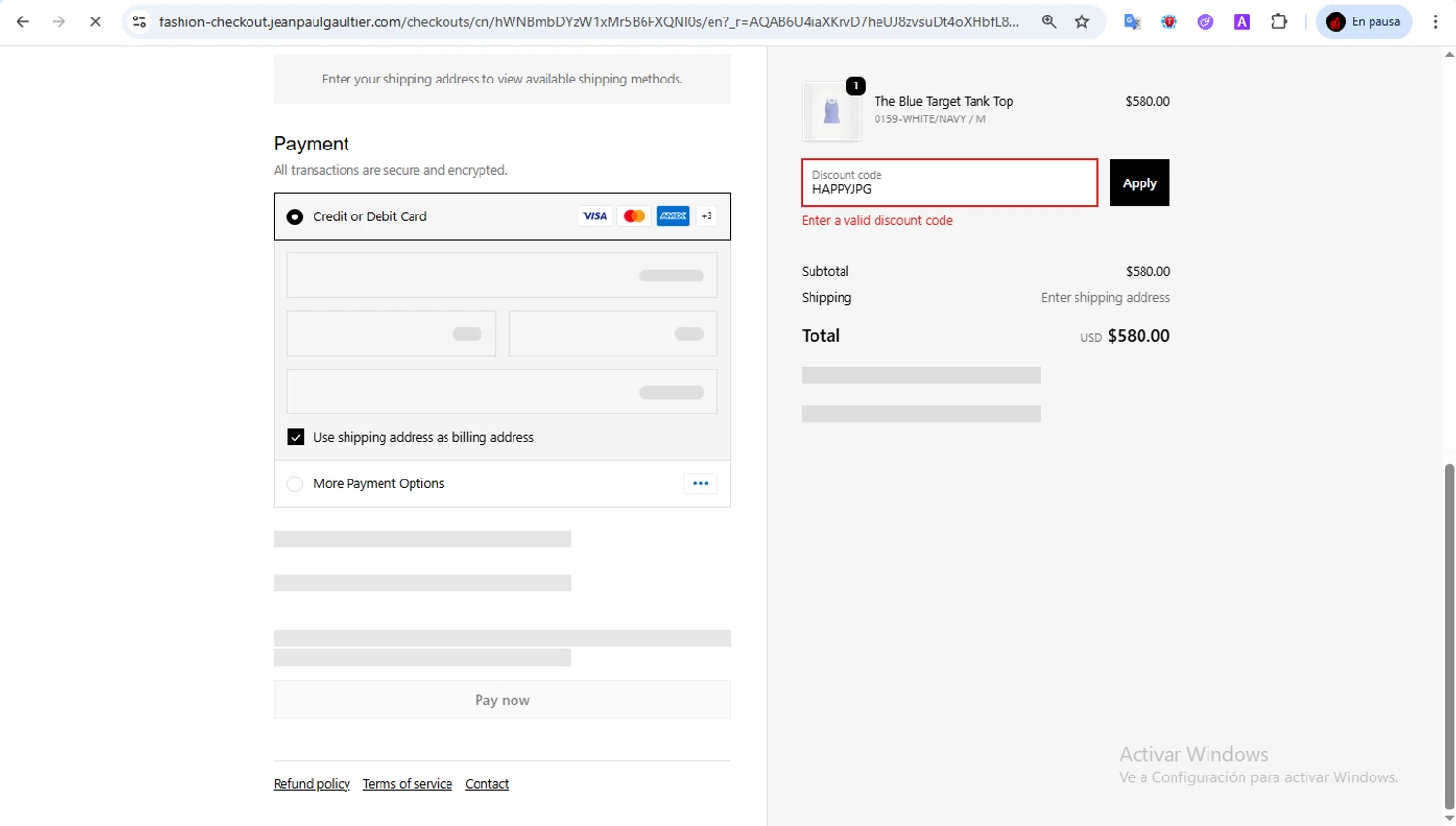Apply the discount code
Viewport: 1456px width, 826px height.
click(1140, 182)
